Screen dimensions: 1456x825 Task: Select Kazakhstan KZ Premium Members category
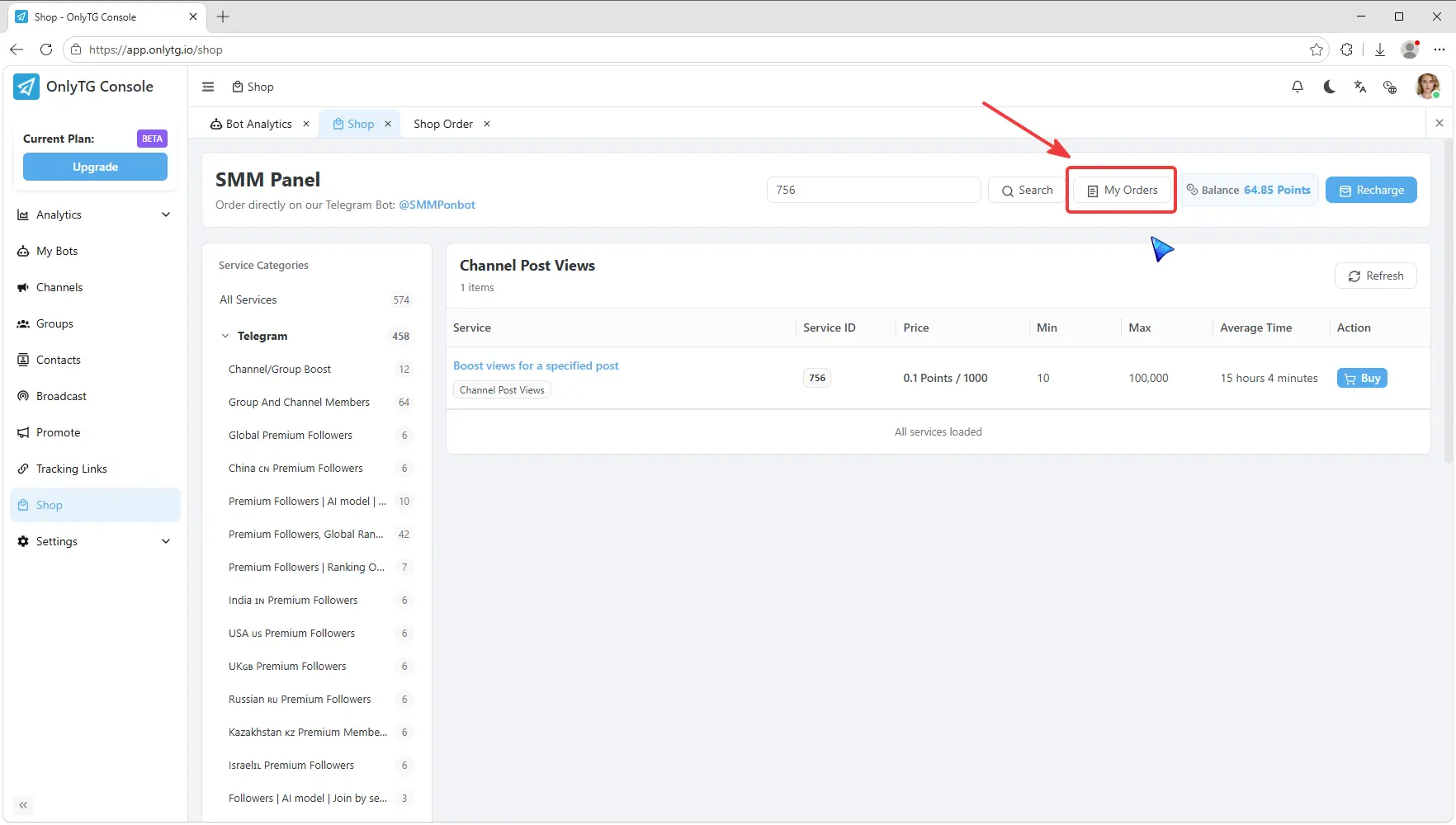tap(315, 732)
